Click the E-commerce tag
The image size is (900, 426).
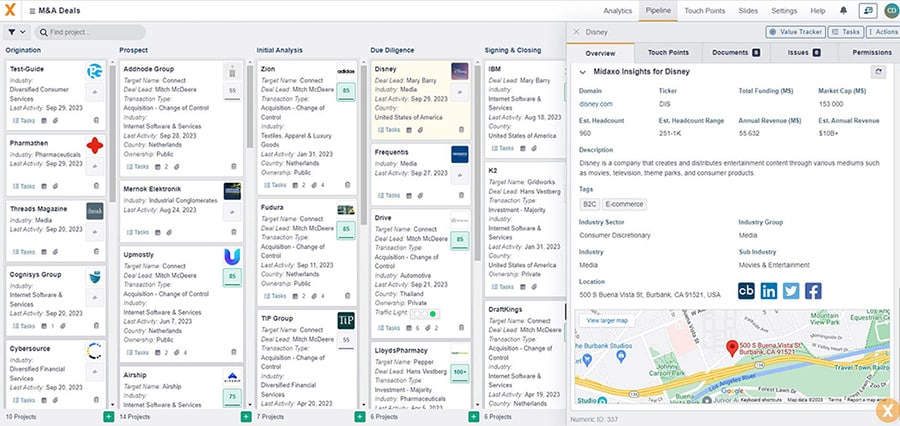(624, 204)
